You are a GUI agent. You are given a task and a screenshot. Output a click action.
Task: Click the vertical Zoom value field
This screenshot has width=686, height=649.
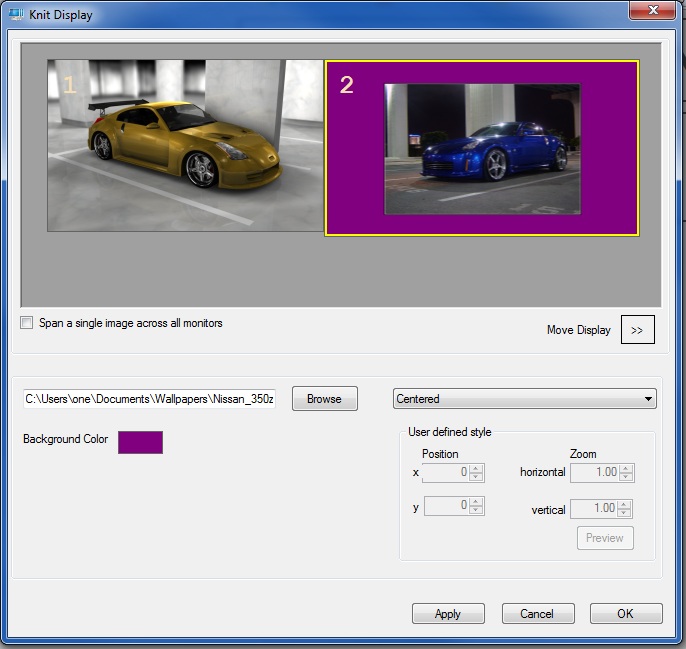(x=594, y=509)
